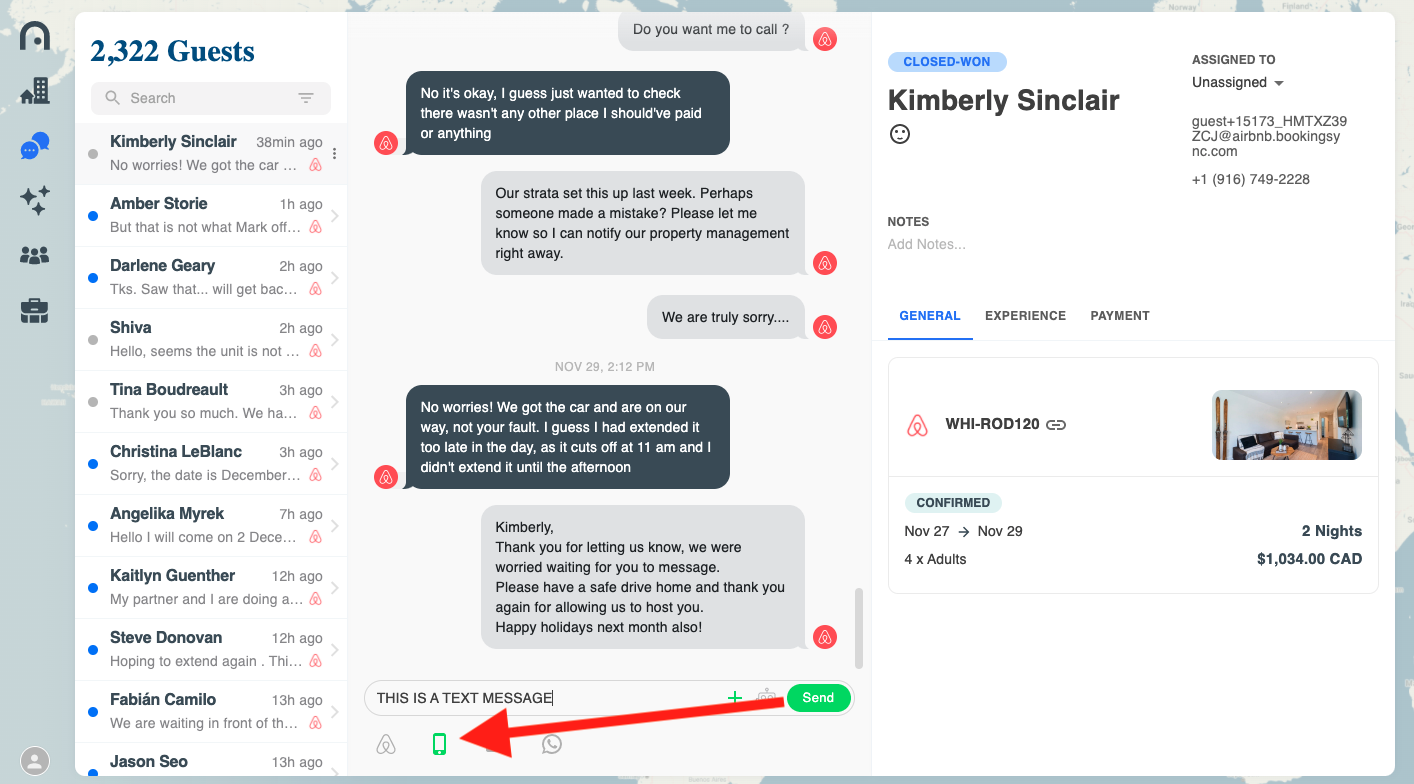The image size is (1414, 784).
Task: Switch to the Payment tab
Action: [1119, 316]
